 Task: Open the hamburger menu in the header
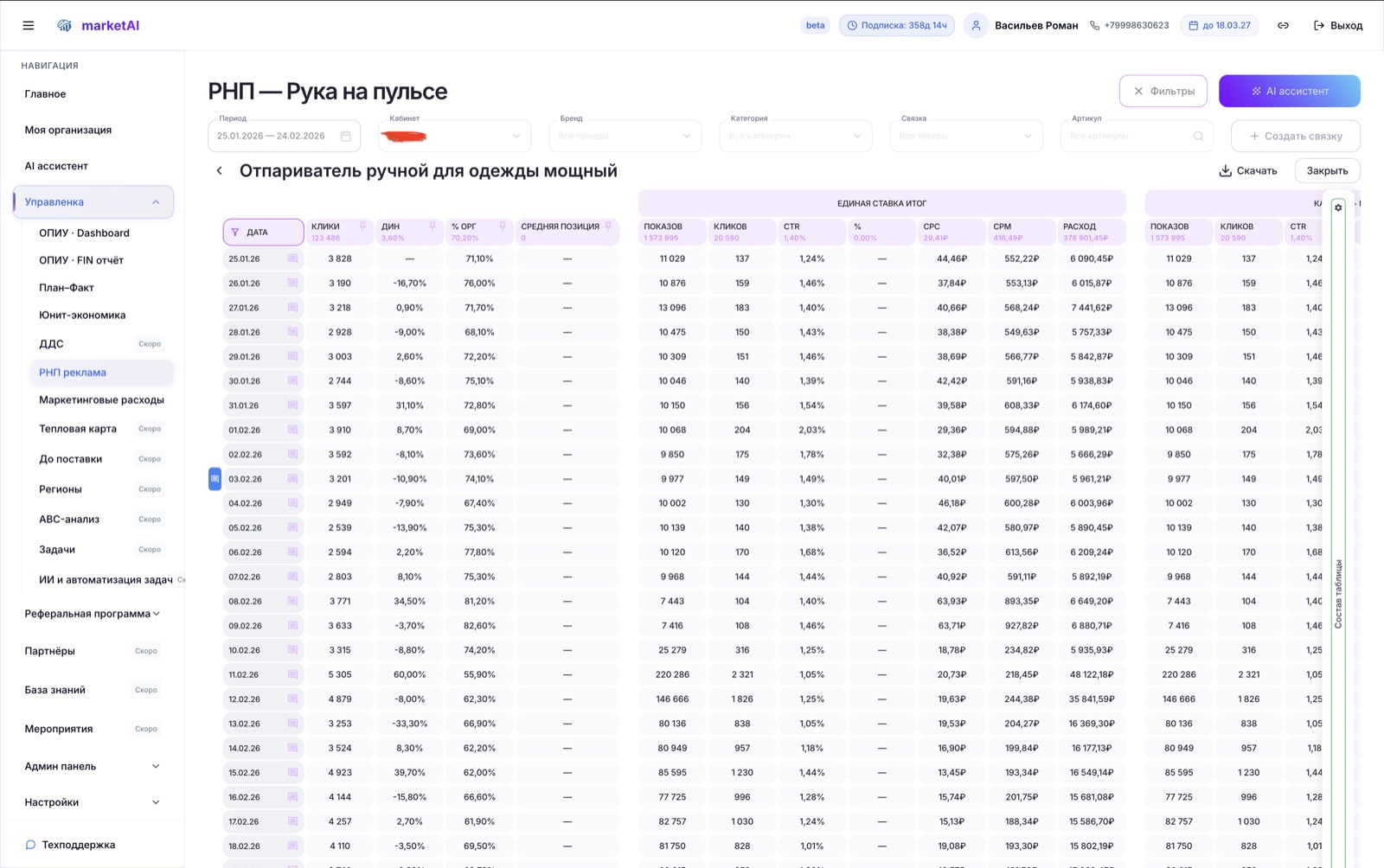pos(29,26)
